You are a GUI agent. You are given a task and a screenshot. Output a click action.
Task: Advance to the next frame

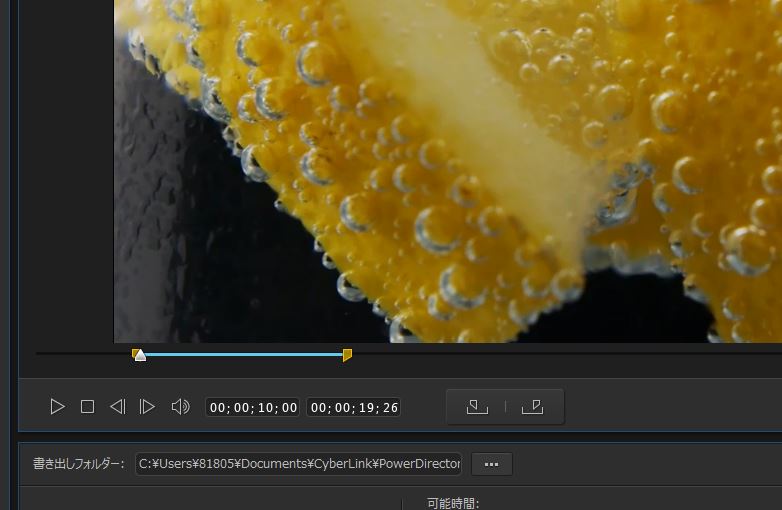pos(147,407)
